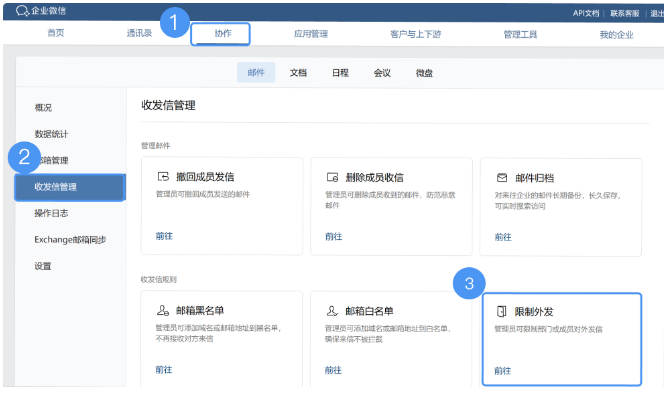Open the API文档 link
This screenshot has width=664, height=407.
click(x=586, y=13)
